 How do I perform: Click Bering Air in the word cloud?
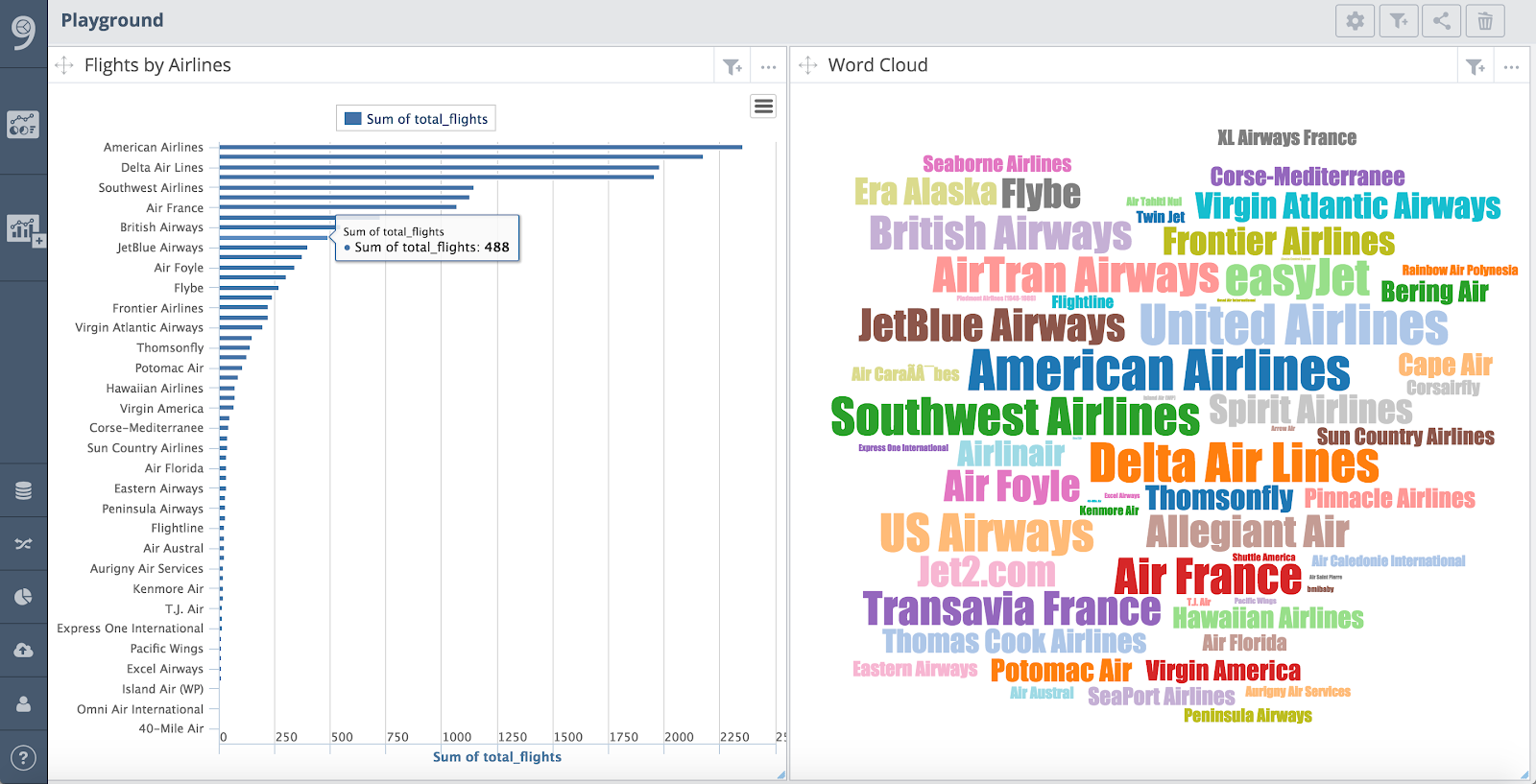[1434, 292]
